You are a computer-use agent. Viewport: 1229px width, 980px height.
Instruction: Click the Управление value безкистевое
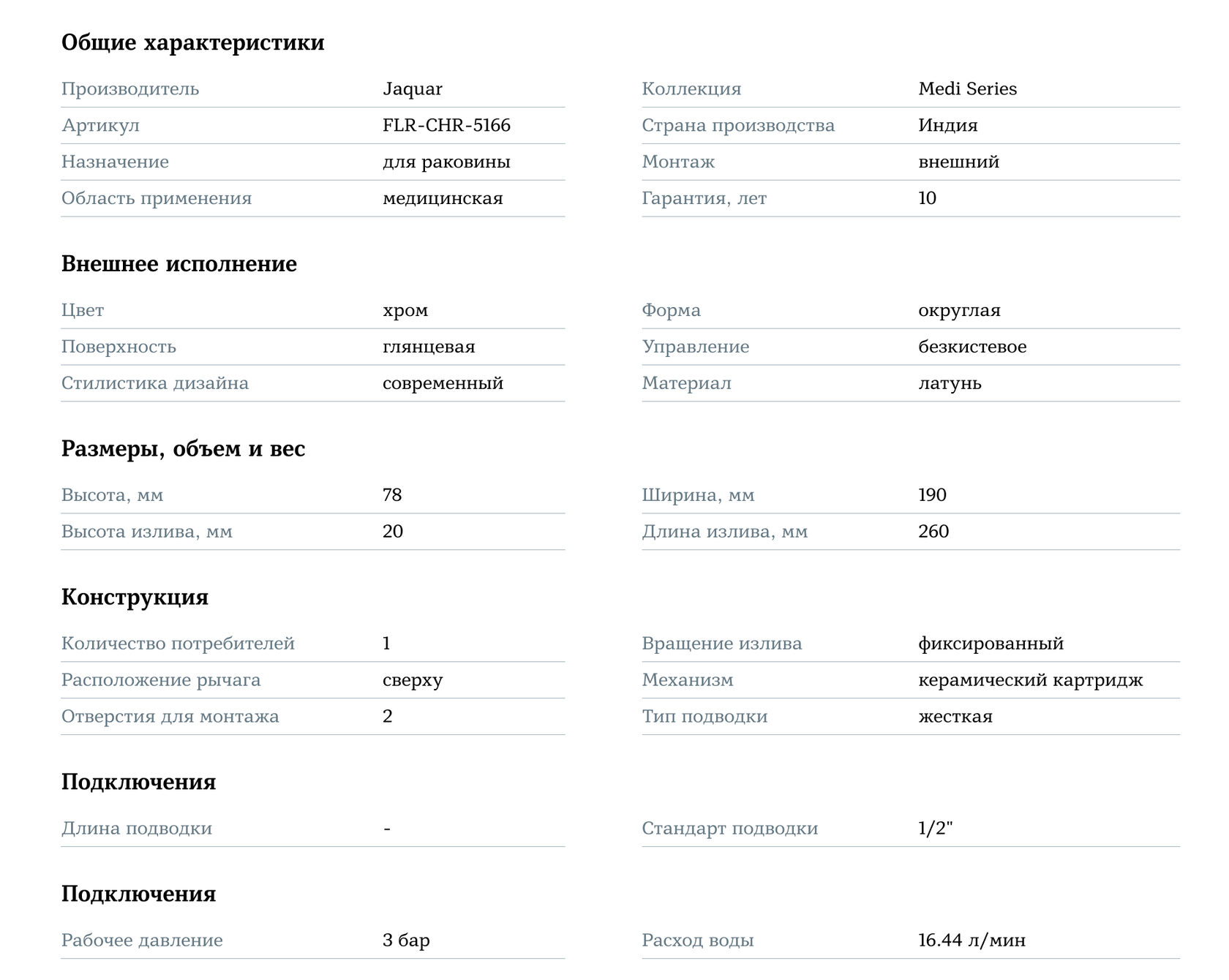point(972,347)
